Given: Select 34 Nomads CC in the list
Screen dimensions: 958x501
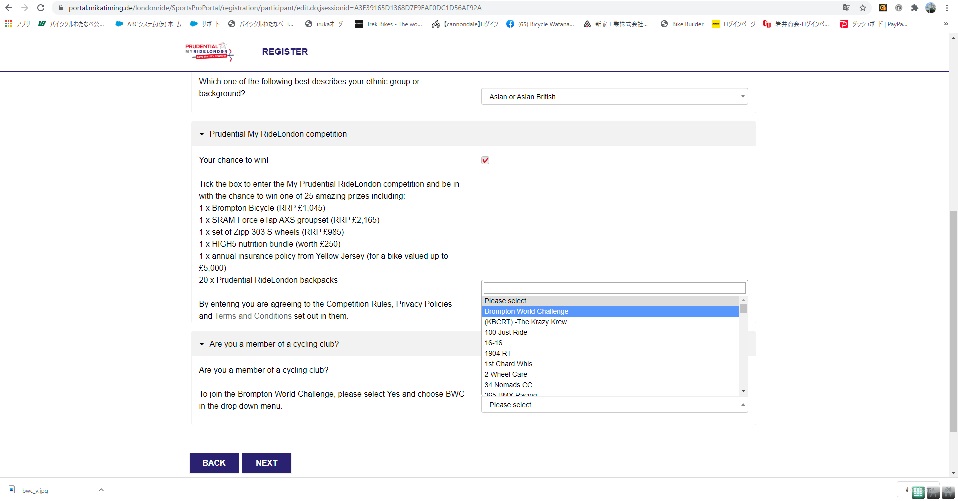Looking at the screenshot, I should click(611, 384).
